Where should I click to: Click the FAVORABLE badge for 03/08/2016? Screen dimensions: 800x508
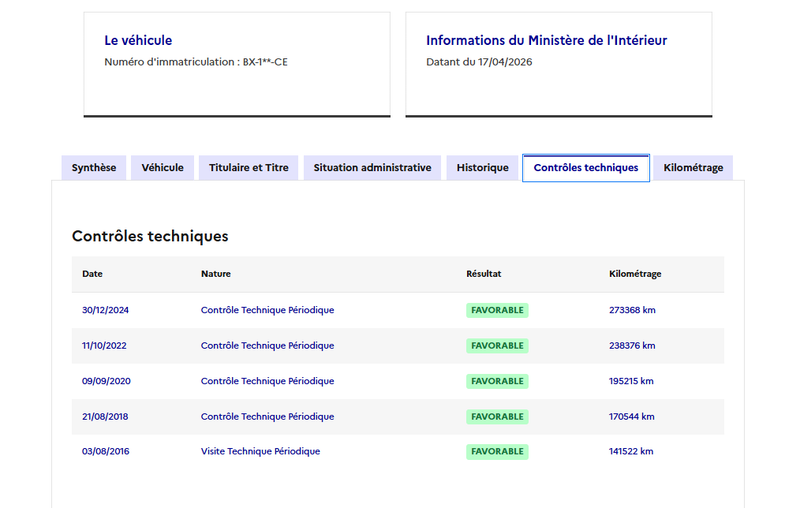(497, 452)
